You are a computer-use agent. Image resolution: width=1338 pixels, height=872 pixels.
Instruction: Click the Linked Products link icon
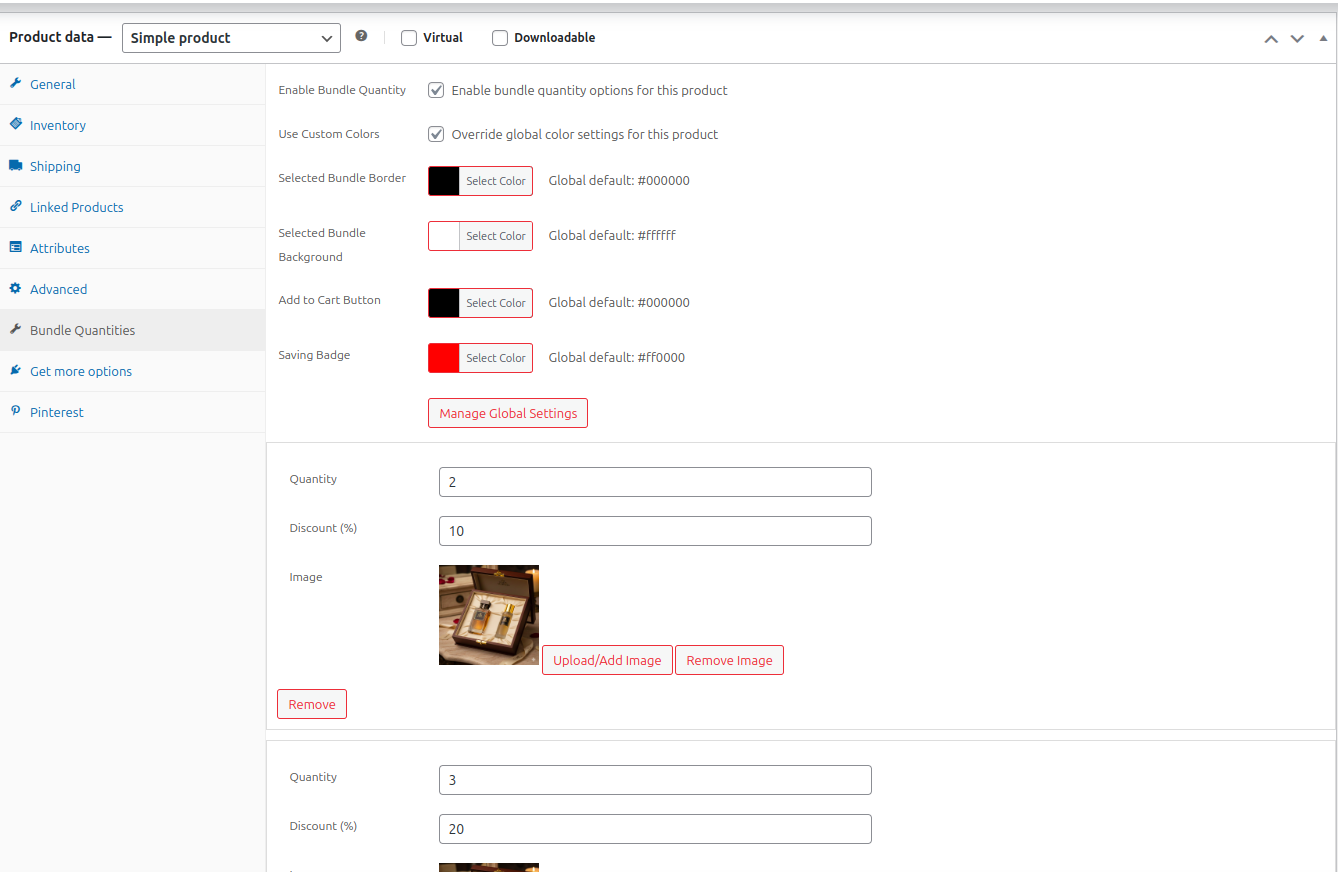click(15, 207)
